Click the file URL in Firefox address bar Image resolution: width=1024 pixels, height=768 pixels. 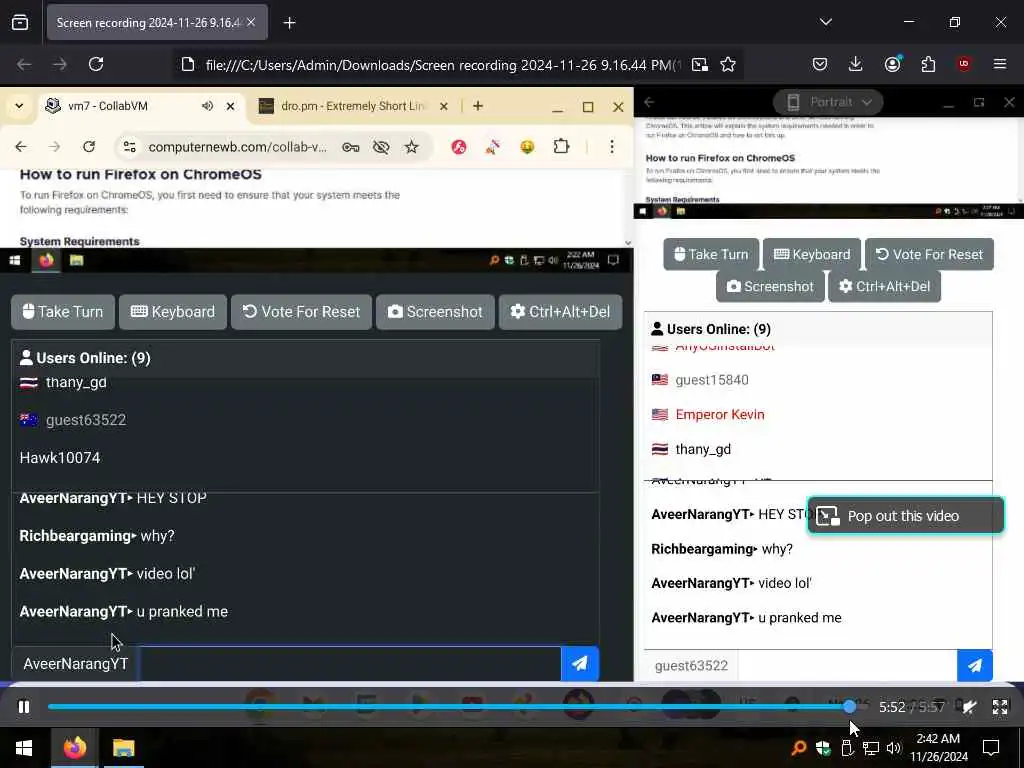coord(443,65)
